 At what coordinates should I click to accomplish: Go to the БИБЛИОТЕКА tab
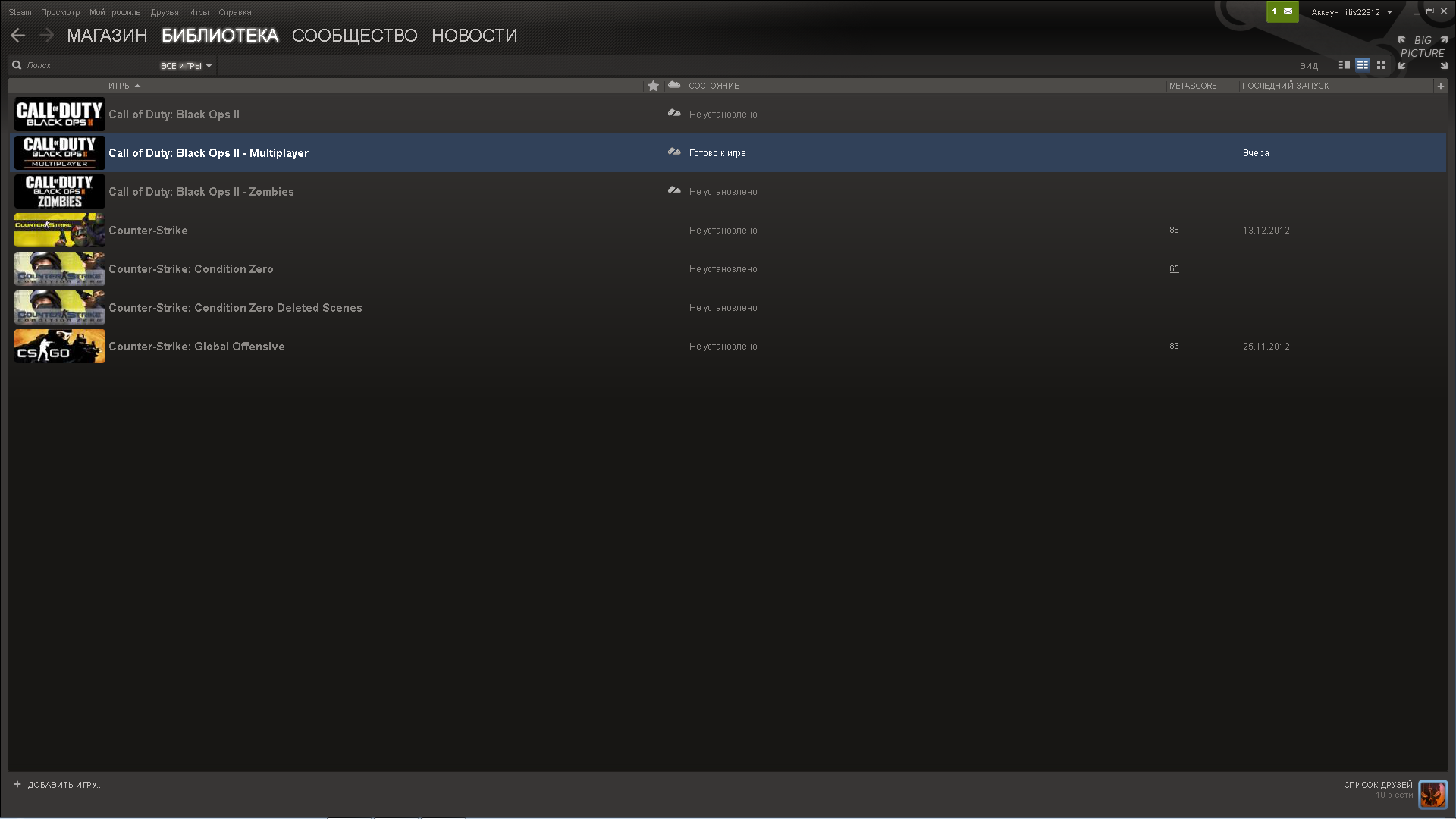coord(220,36)
